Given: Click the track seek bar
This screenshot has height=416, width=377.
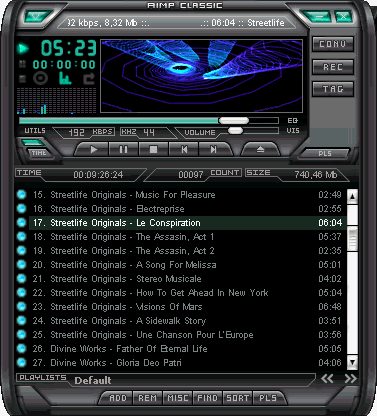Looking at the screenshot, I should 149,120.
